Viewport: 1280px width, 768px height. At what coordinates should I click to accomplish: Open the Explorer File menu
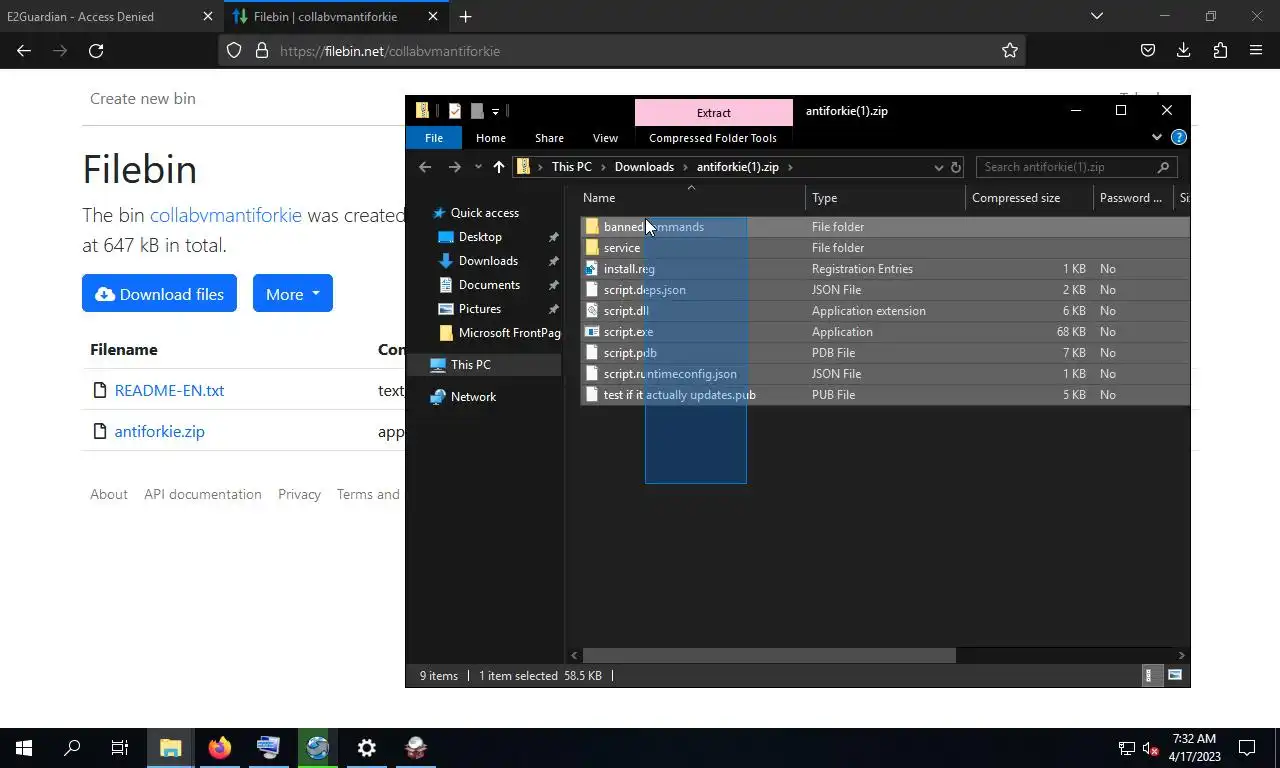pos(434,138)
